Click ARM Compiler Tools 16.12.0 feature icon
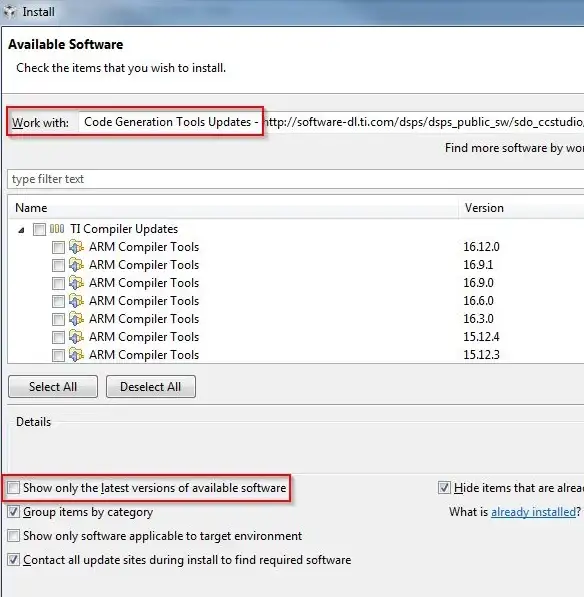Screen dimensions: 584x597 coord(76,247)
